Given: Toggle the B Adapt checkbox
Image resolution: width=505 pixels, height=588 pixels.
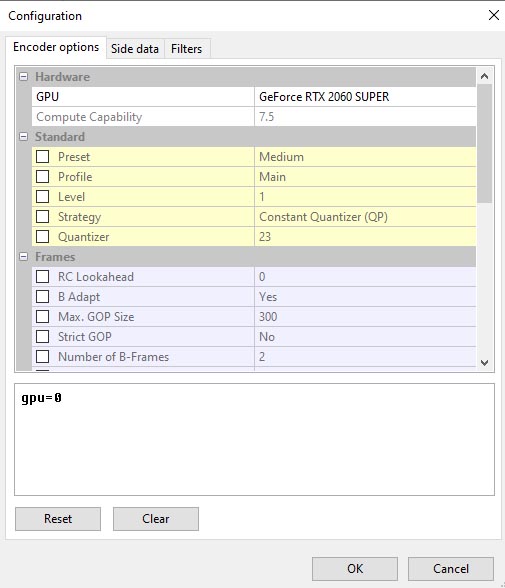Looking at the screenshot, I should 42,297.
